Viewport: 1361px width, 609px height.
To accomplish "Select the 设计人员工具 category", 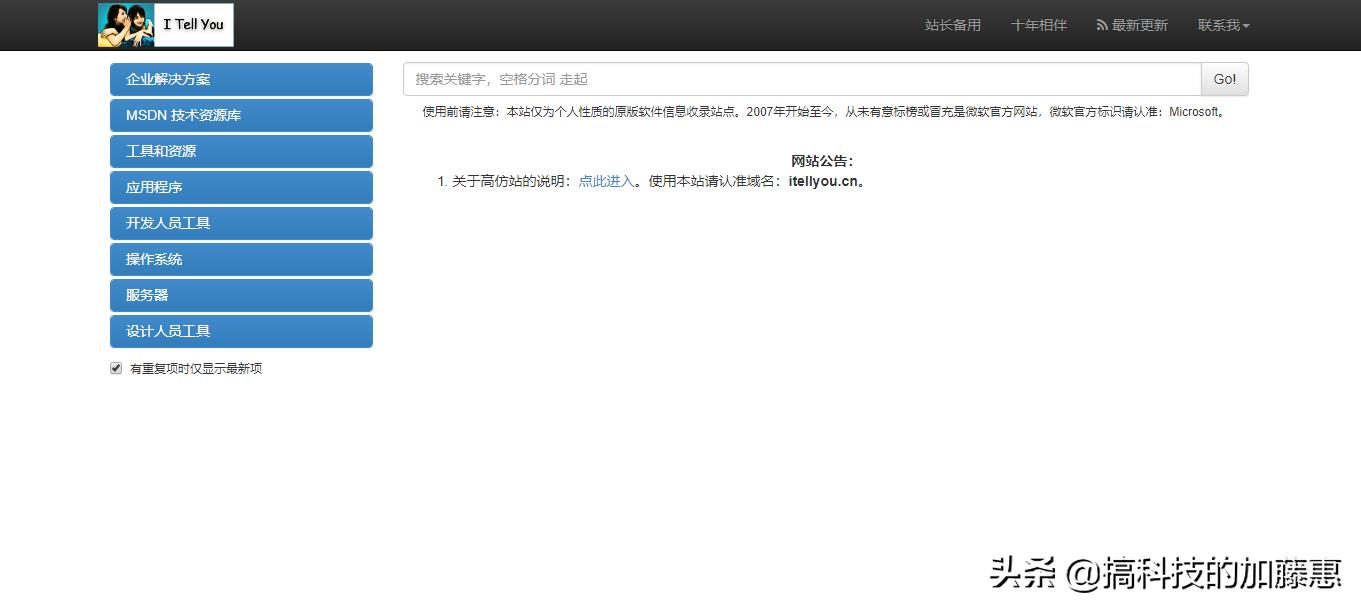I will click(x=240, y=331).
